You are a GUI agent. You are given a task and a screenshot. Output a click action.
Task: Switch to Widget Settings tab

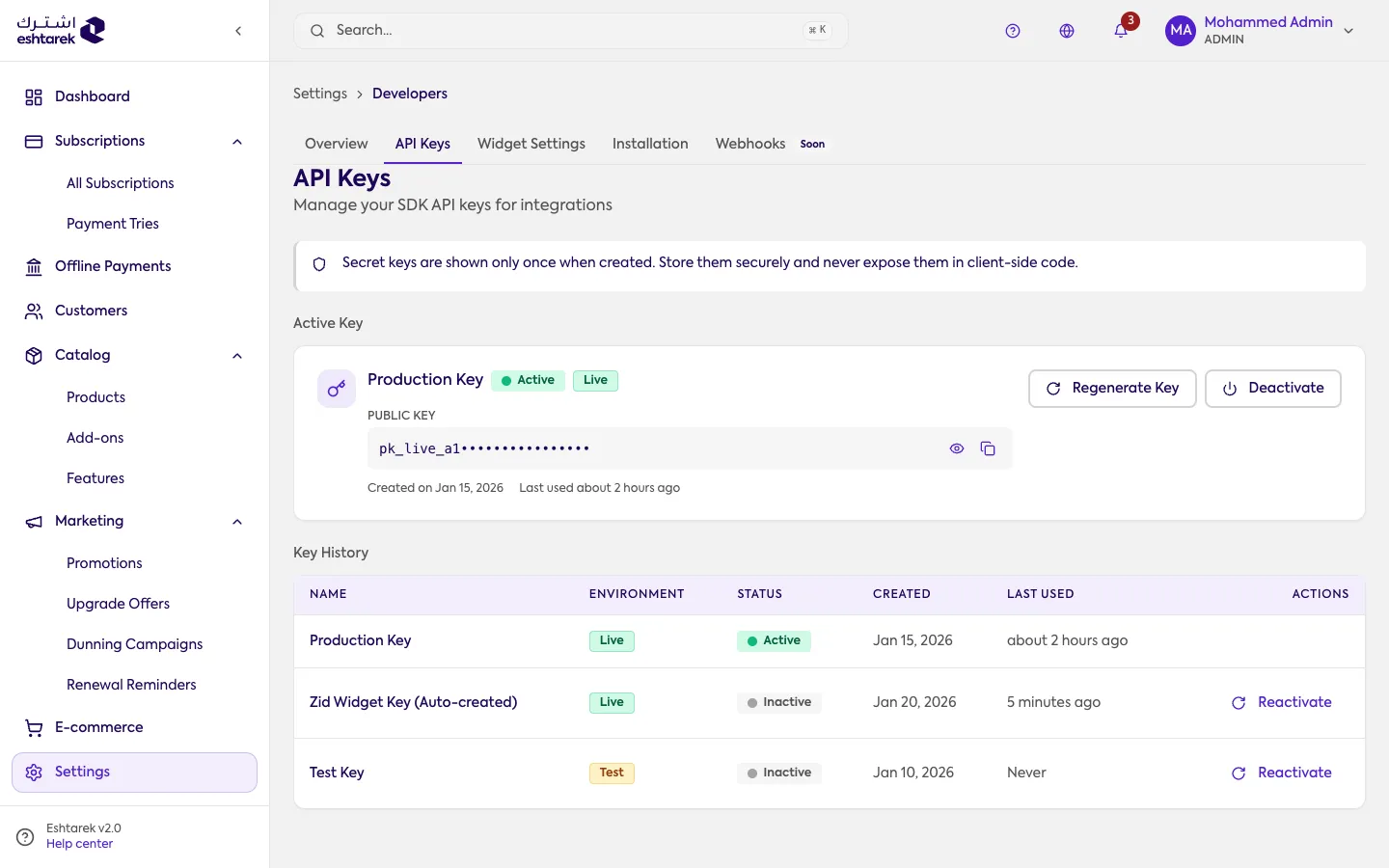pyautogui.click(x=531, y=144)
